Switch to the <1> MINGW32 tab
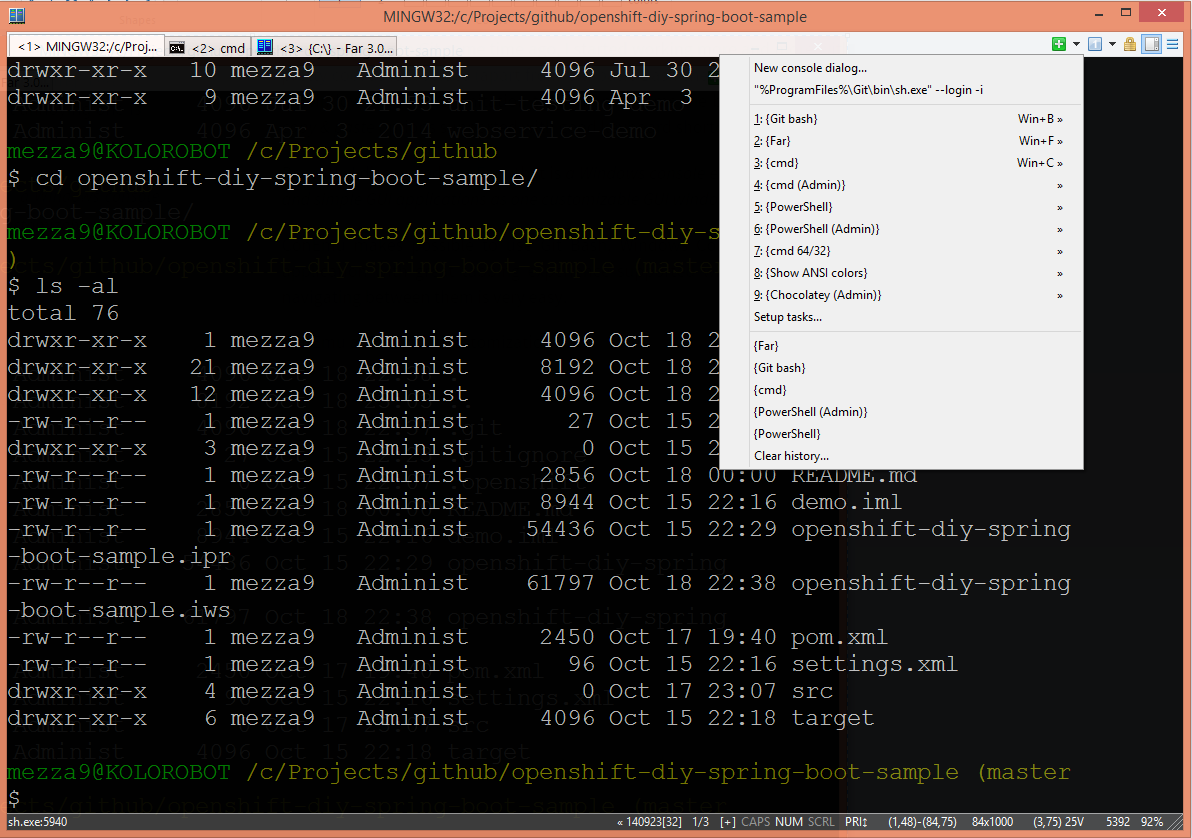This screenshot has width=1192, height=838. pos(86,46)
